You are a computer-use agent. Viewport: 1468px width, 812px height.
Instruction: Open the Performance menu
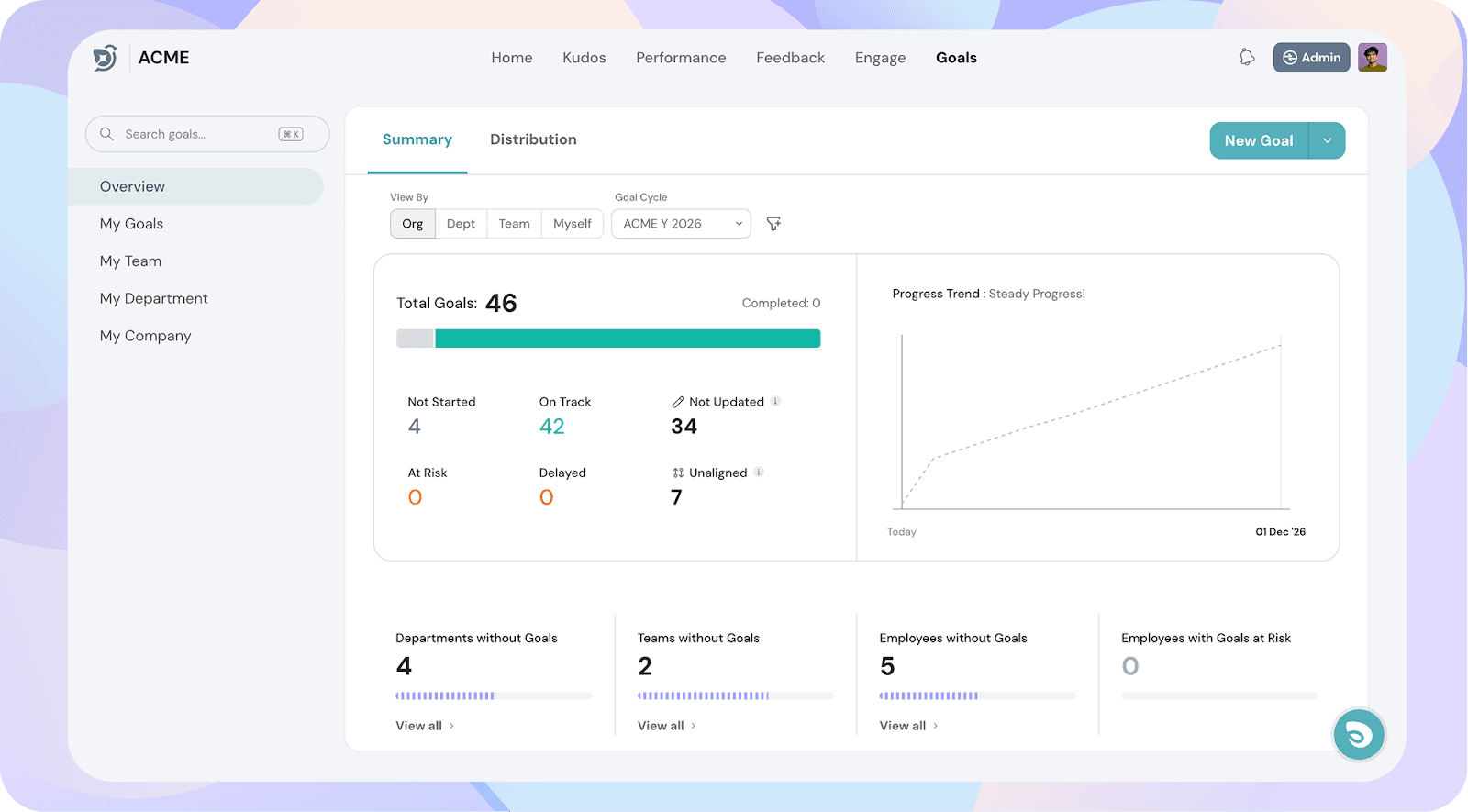(681, 58)
